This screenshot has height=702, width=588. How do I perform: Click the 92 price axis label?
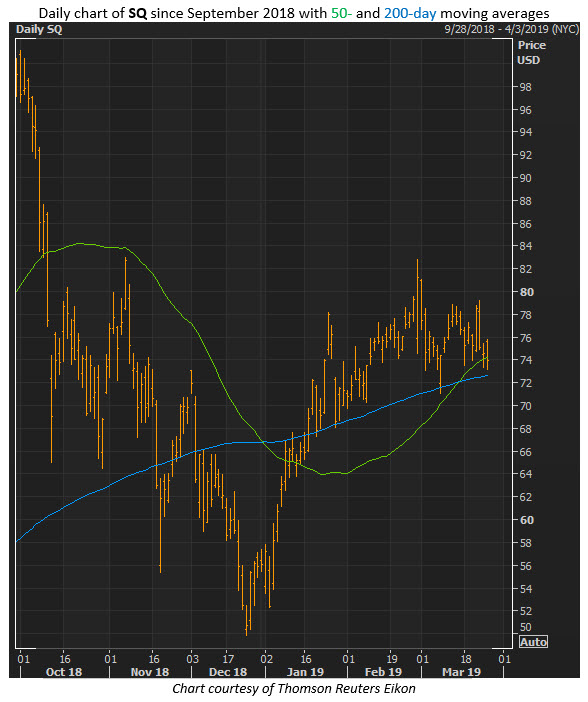coord(525,155)
